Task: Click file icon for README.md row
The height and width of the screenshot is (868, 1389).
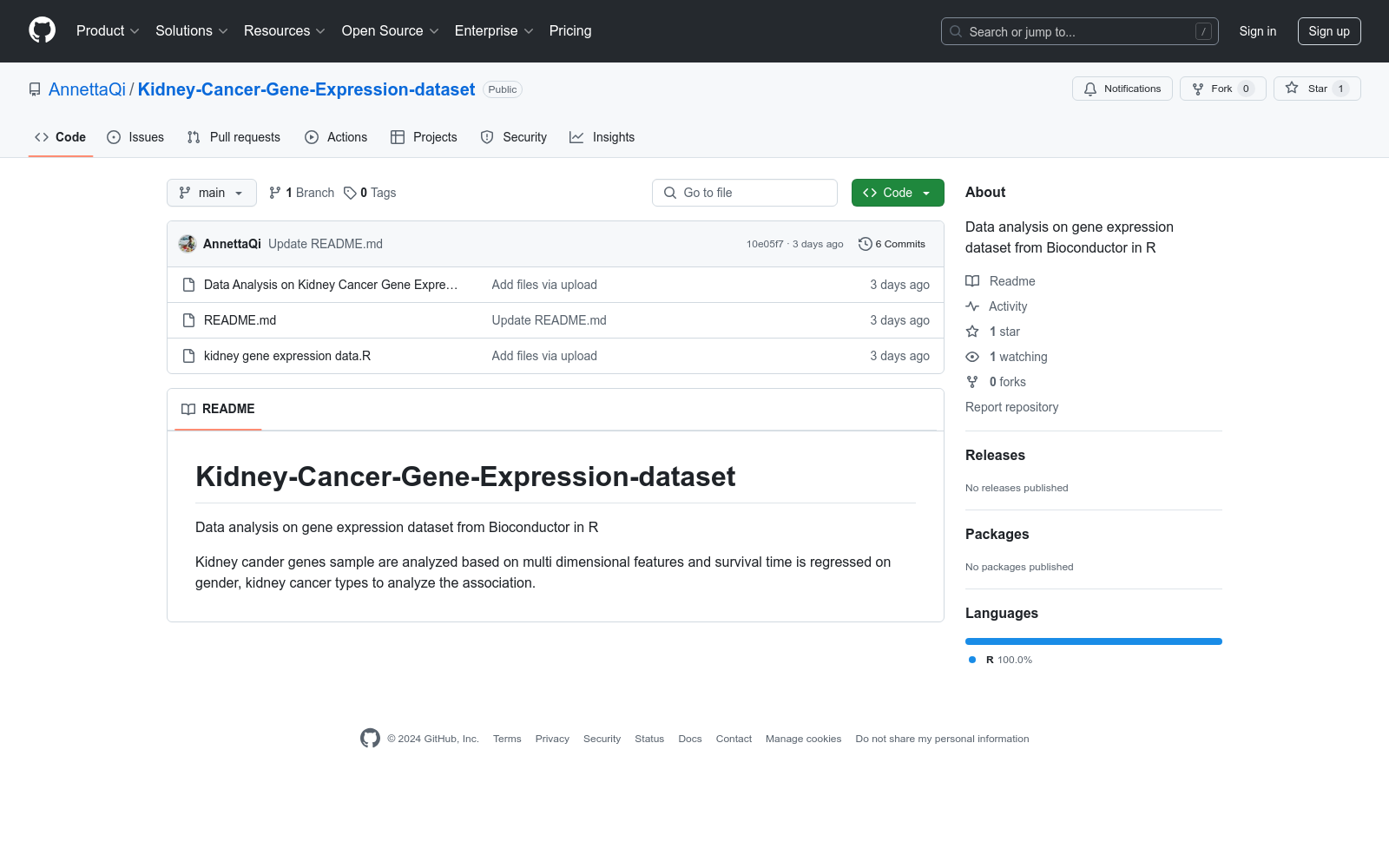Action: point(188,320)
